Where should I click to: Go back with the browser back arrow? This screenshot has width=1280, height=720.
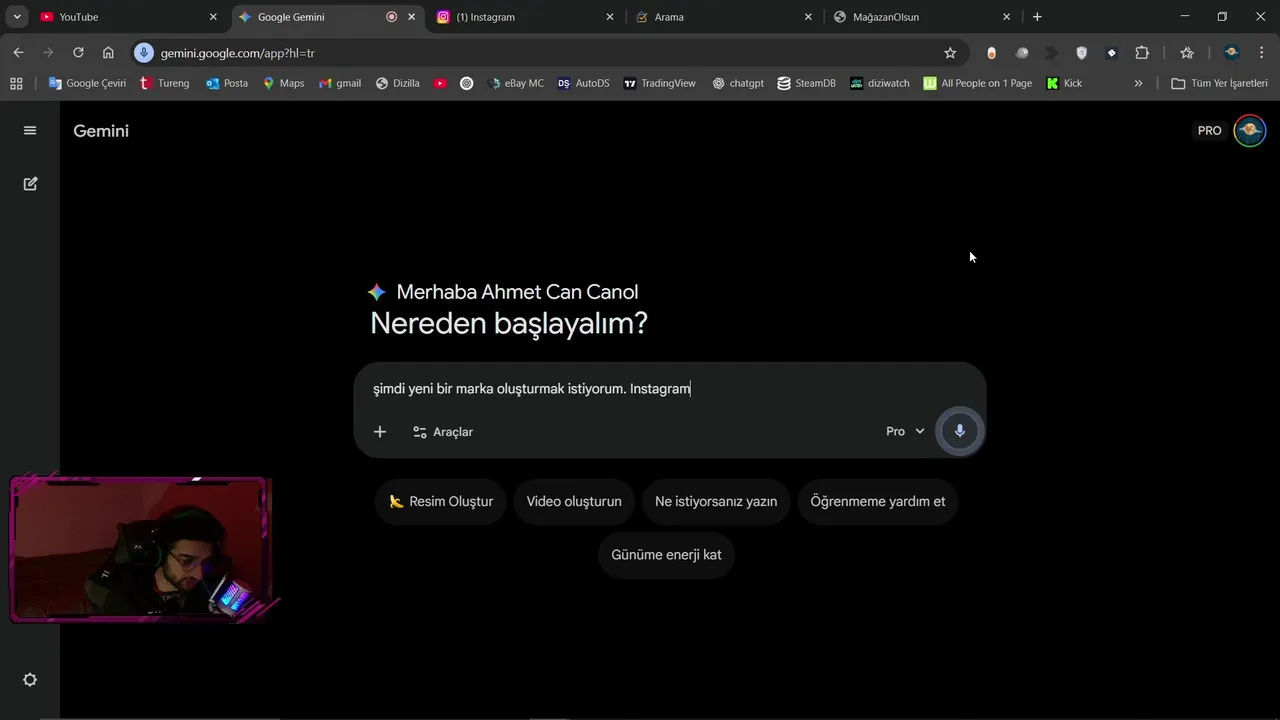click(x=18, y=53)
